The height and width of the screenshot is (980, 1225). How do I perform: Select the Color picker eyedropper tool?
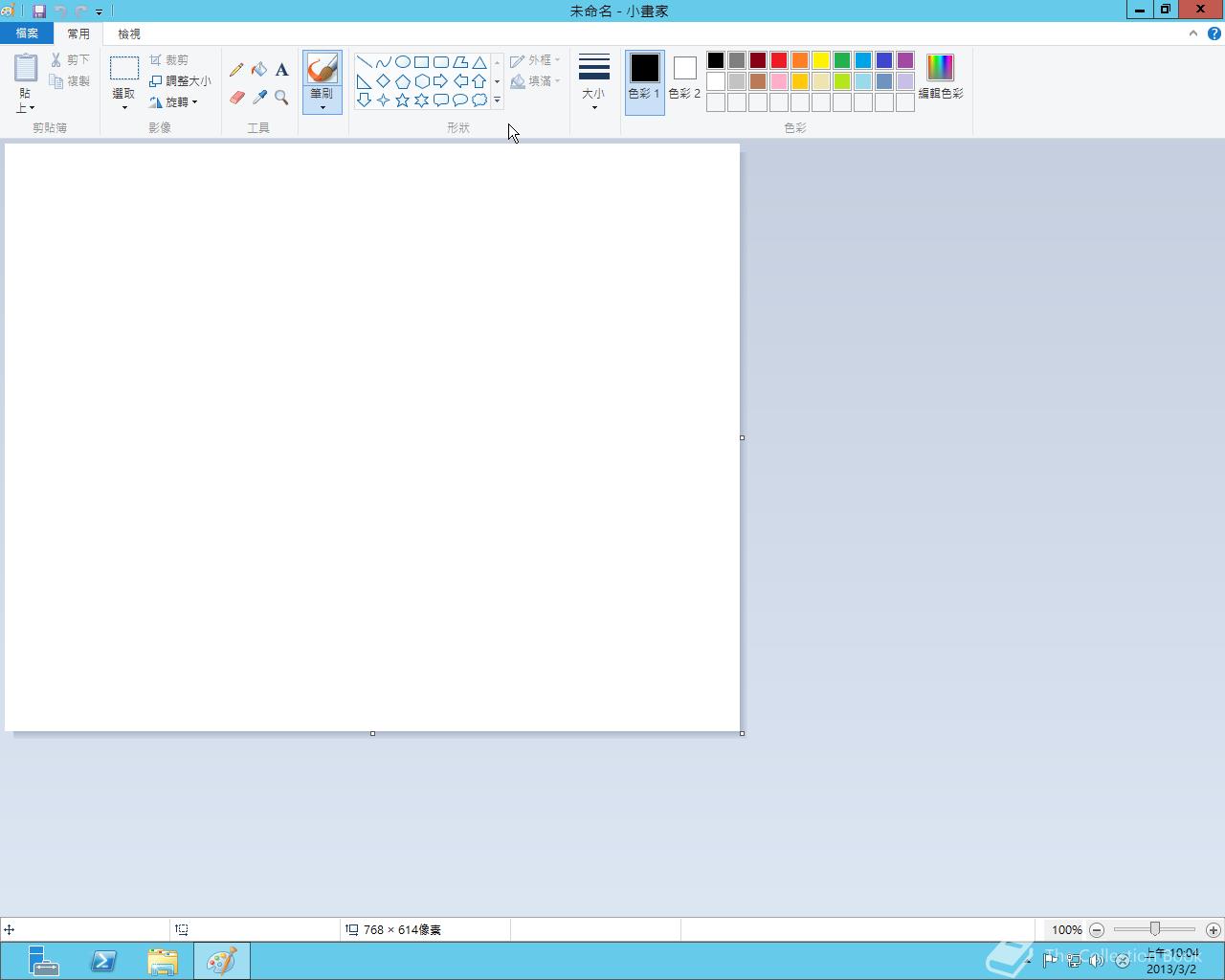click(259, 98)
